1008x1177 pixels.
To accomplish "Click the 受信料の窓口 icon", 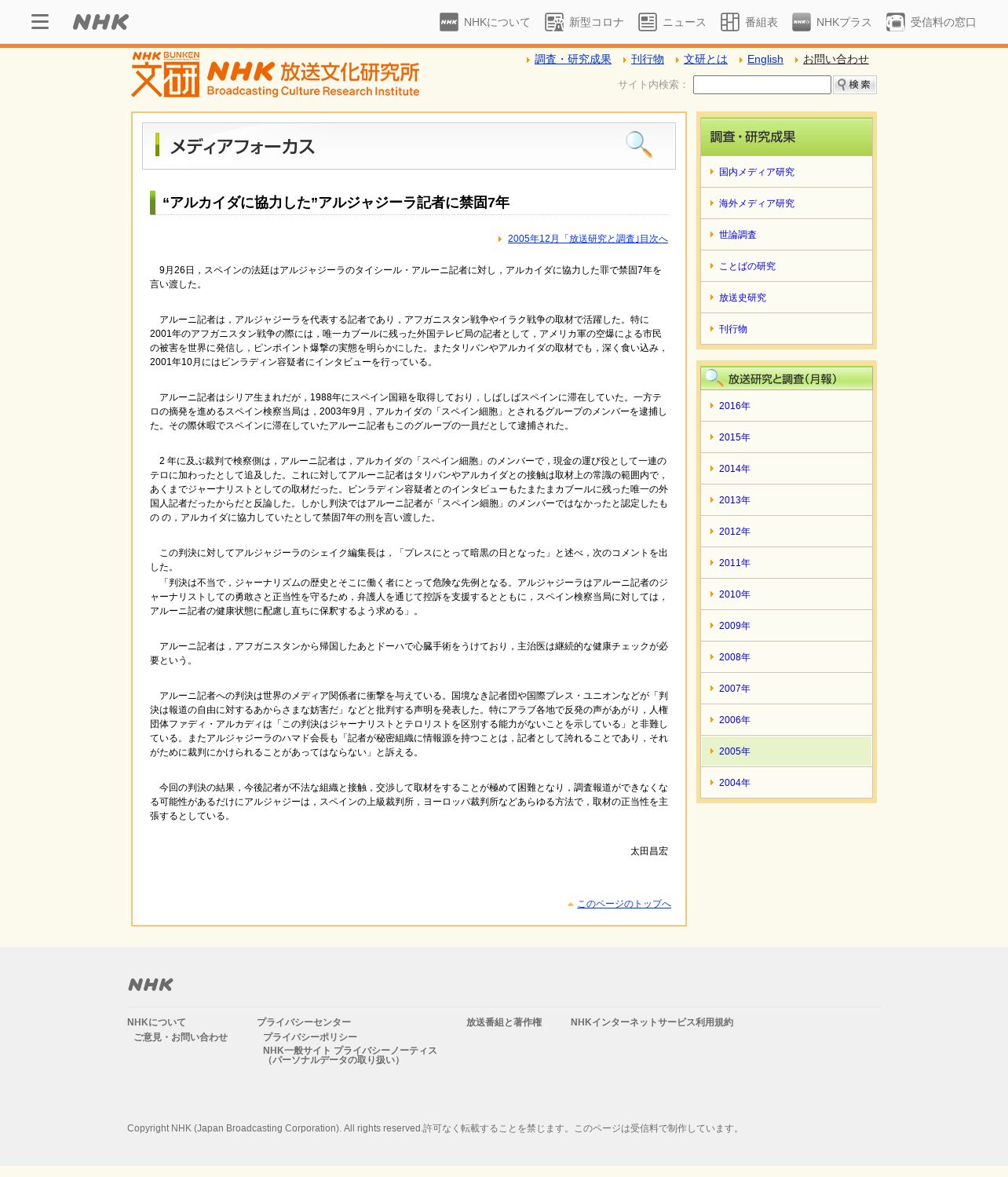I will (x=896, y=22).
